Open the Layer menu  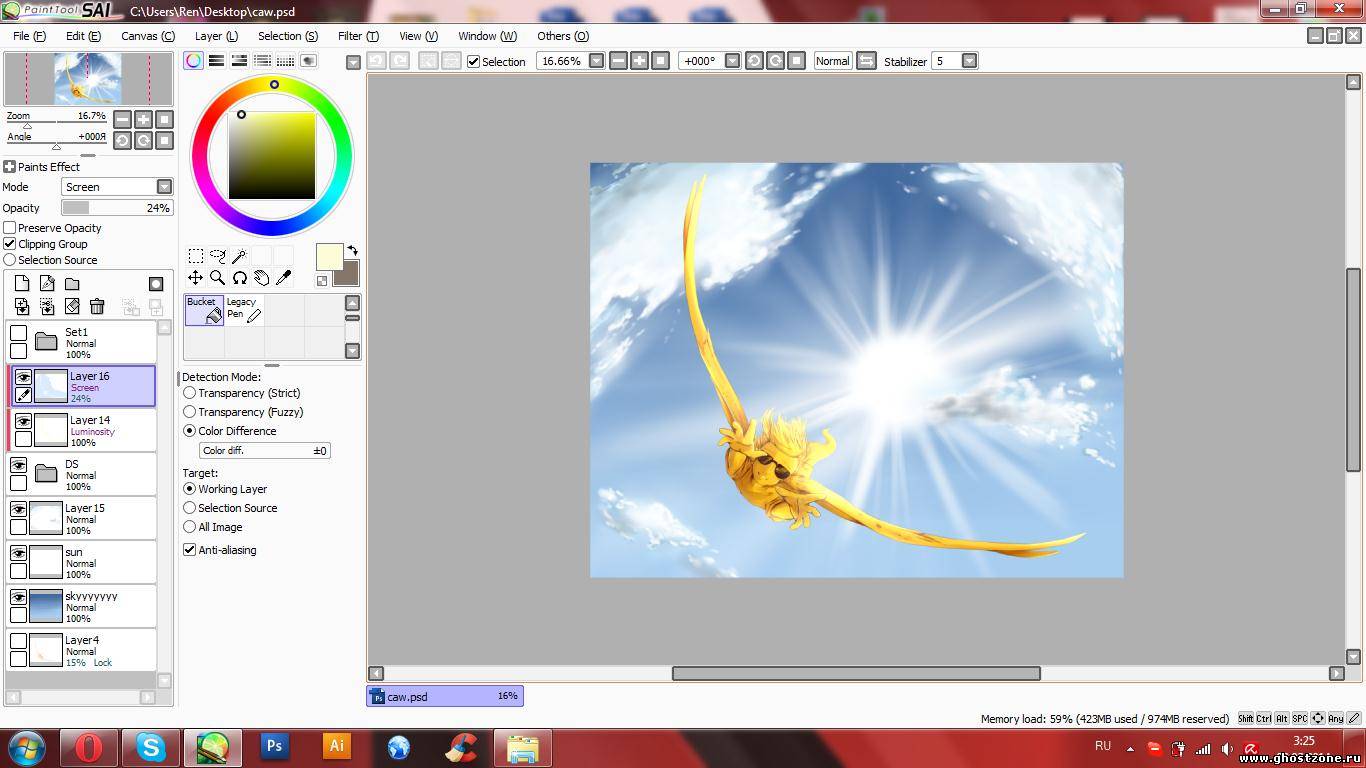click(216, 36)
